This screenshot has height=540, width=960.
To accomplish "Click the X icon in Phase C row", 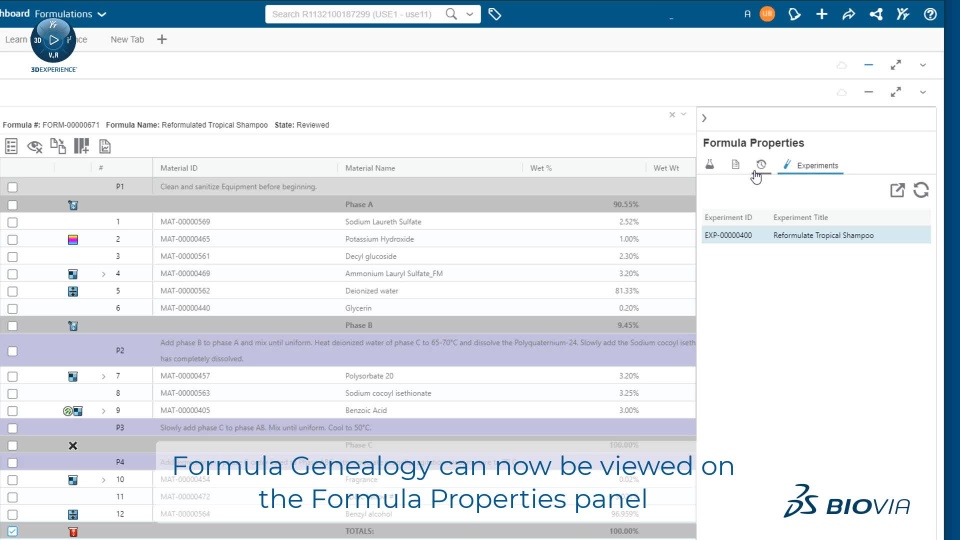I will pos(73,446).
